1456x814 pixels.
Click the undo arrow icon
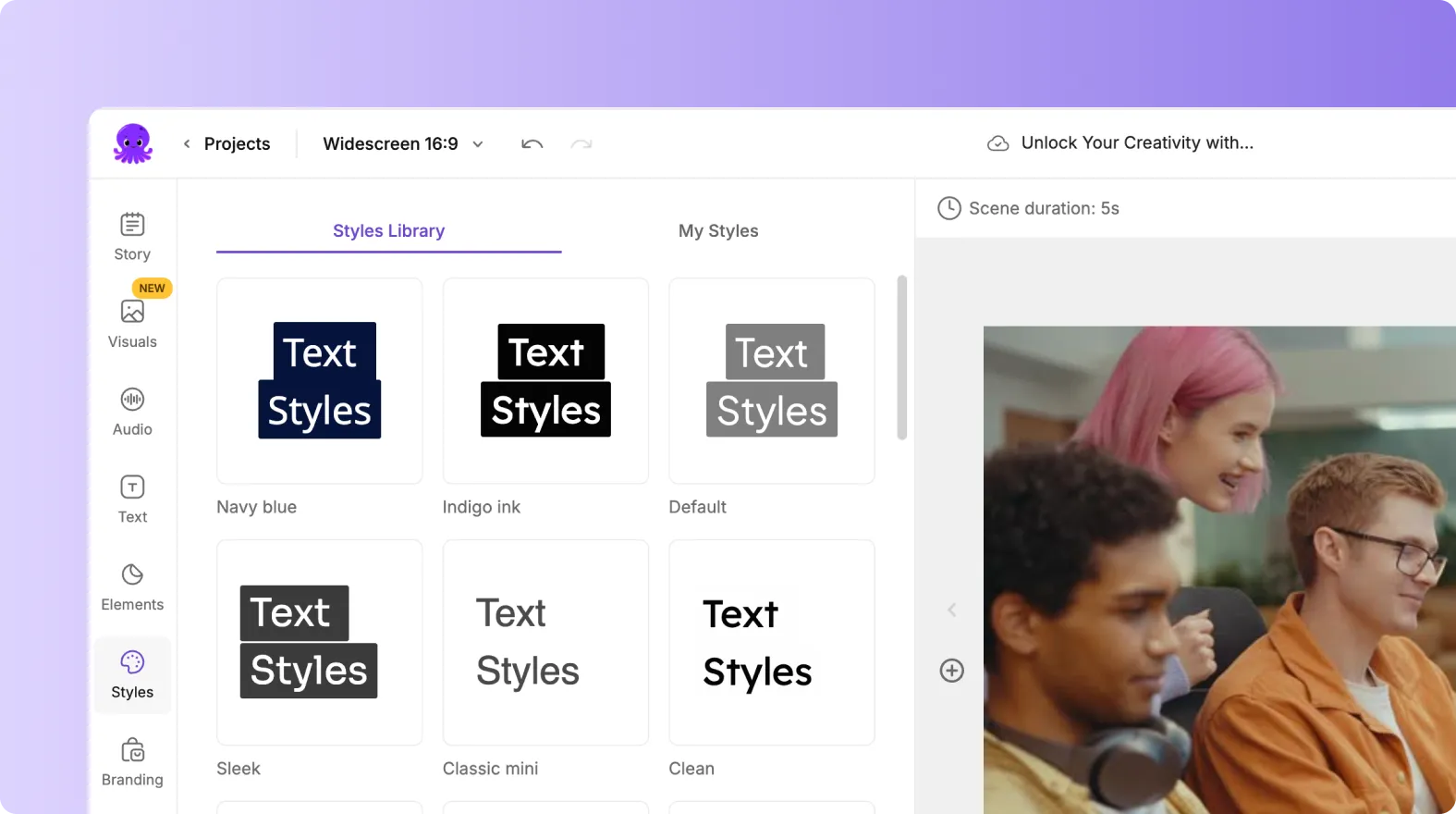532,143
